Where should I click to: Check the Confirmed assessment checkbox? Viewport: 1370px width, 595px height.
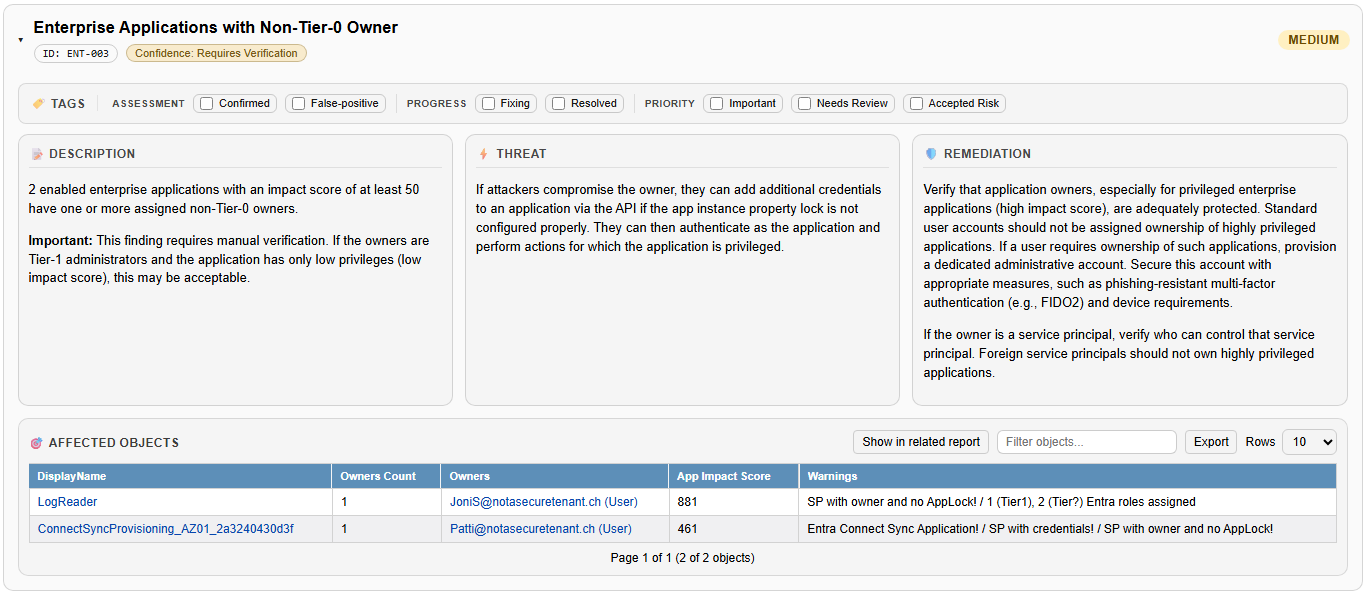206,103
